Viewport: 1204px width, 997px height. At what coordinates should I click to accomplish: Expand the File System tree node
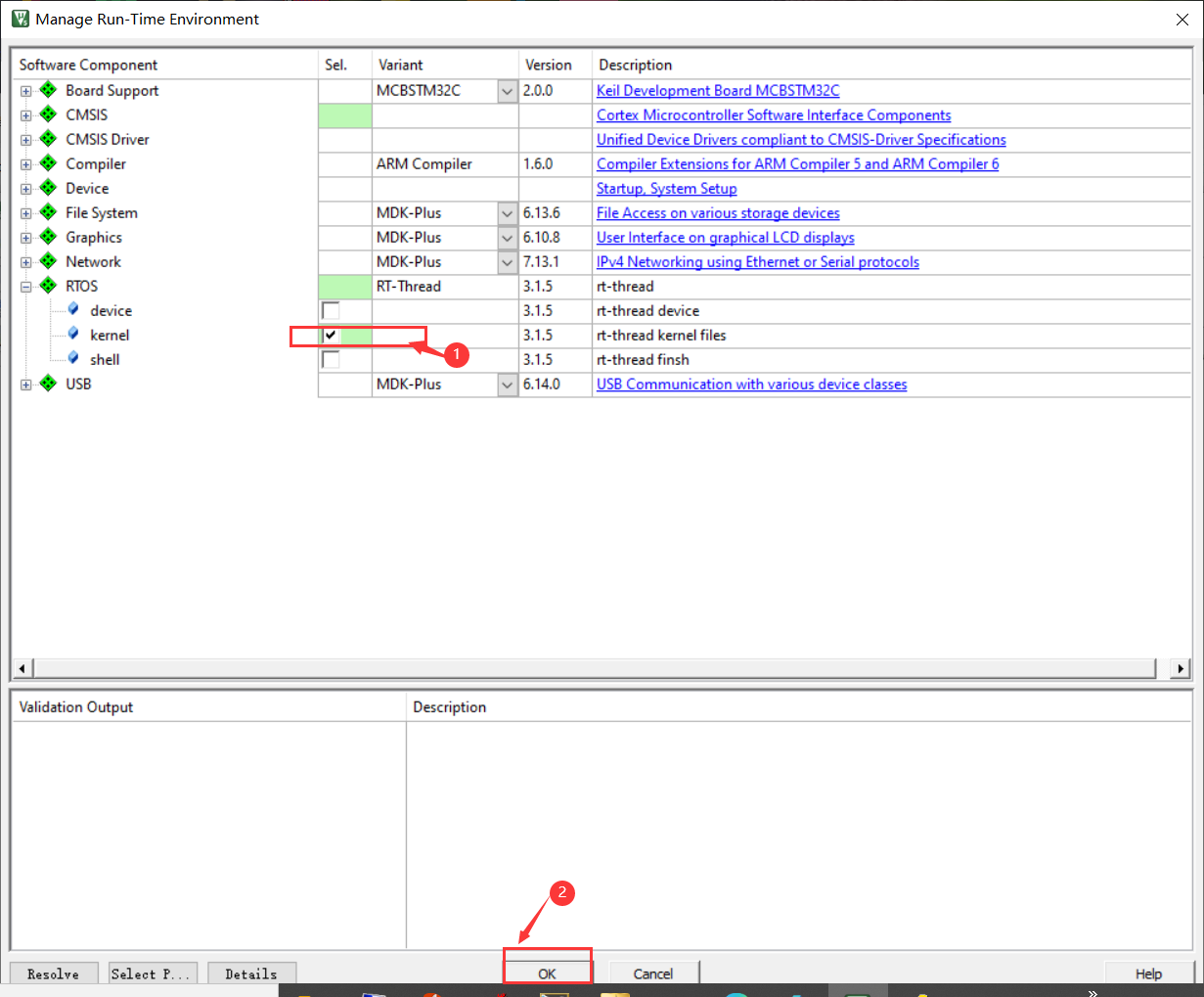tap(26, 213)
